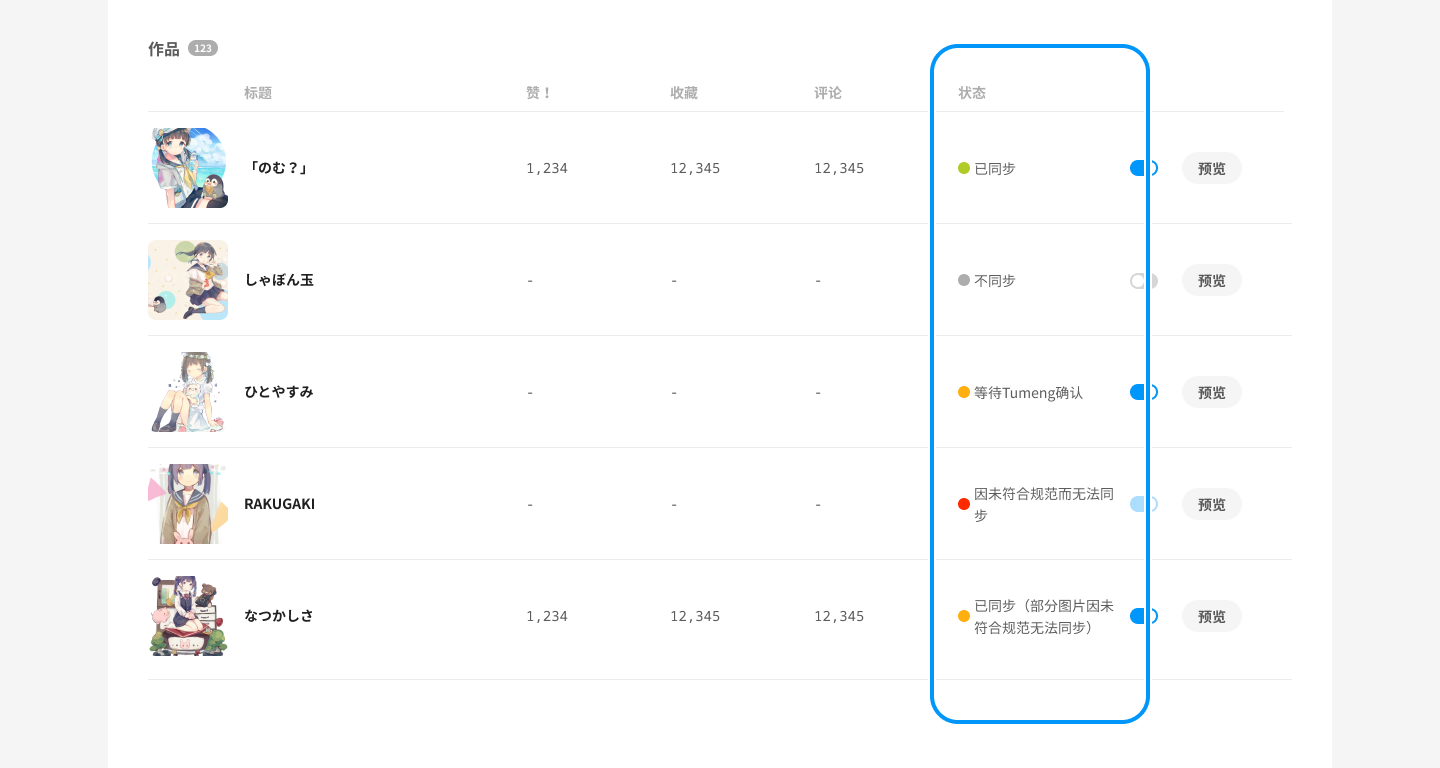1440x768 pixels.
Task: Click the 收藏 column header
Action: [684, 93]
